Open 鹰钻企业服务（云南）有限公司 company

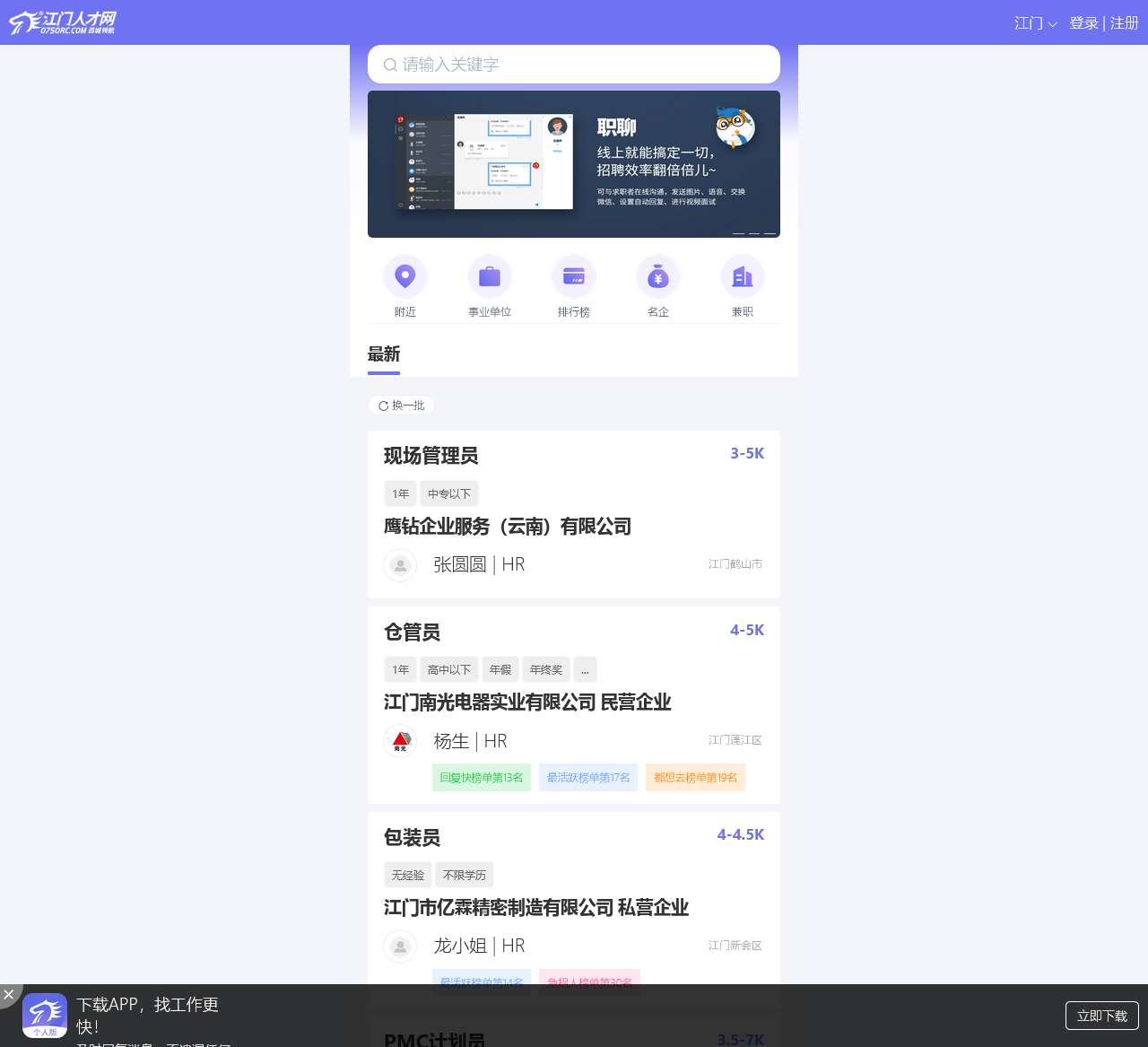click(508, 527)
